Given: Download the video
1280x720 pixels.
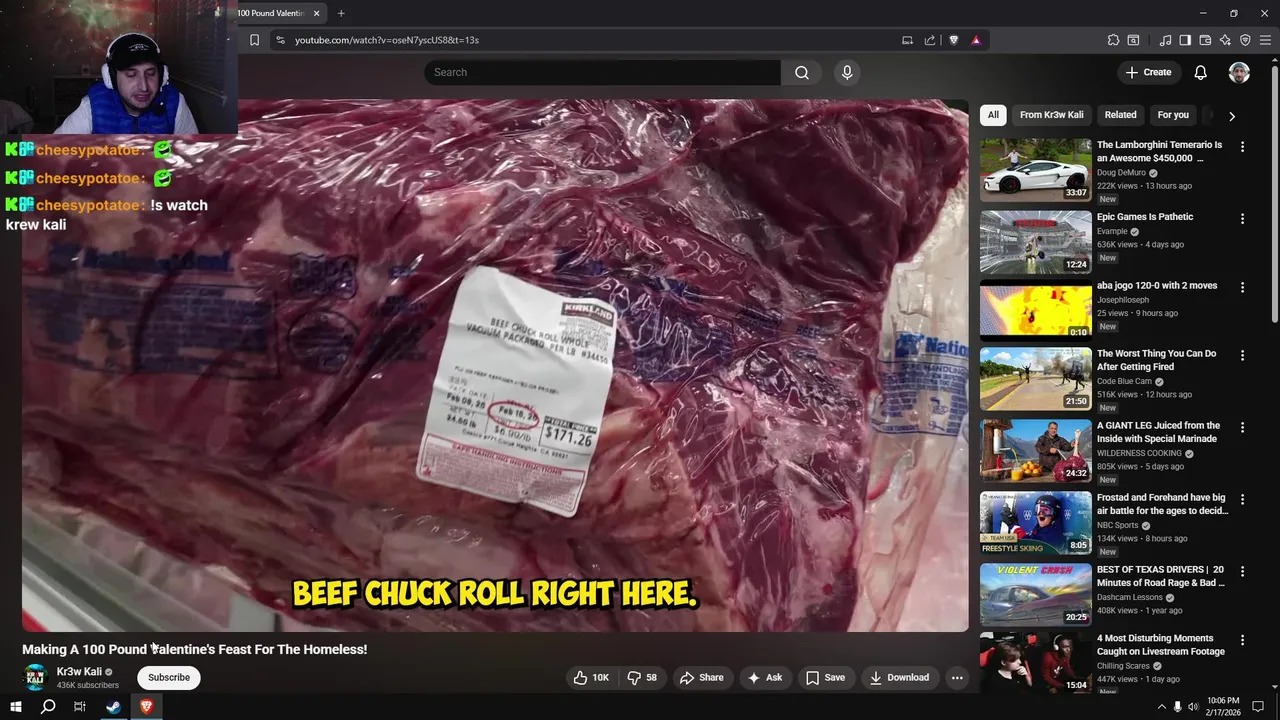Looking at the screenshot, I should (899, 678).
